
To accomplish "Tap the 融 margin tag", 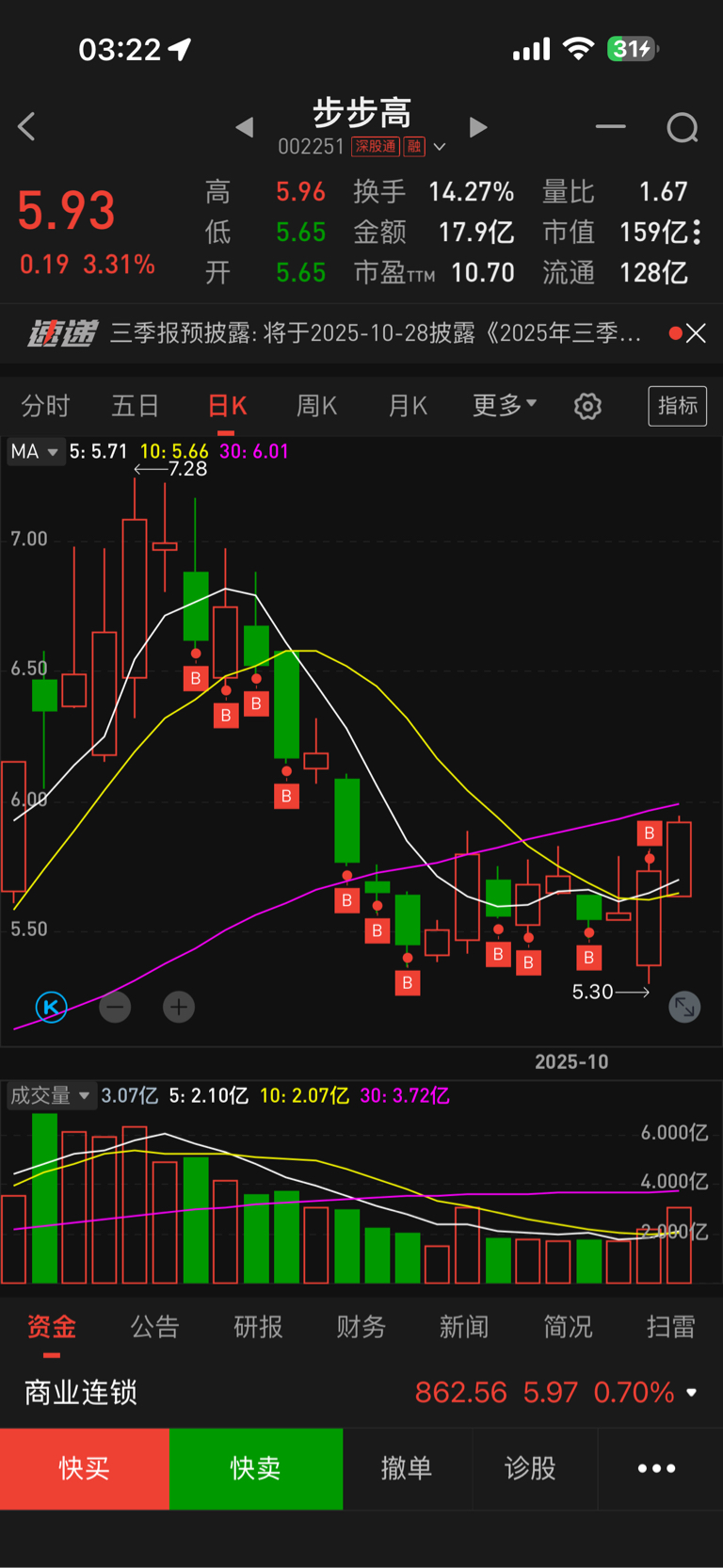I will (x=414, y=147).
